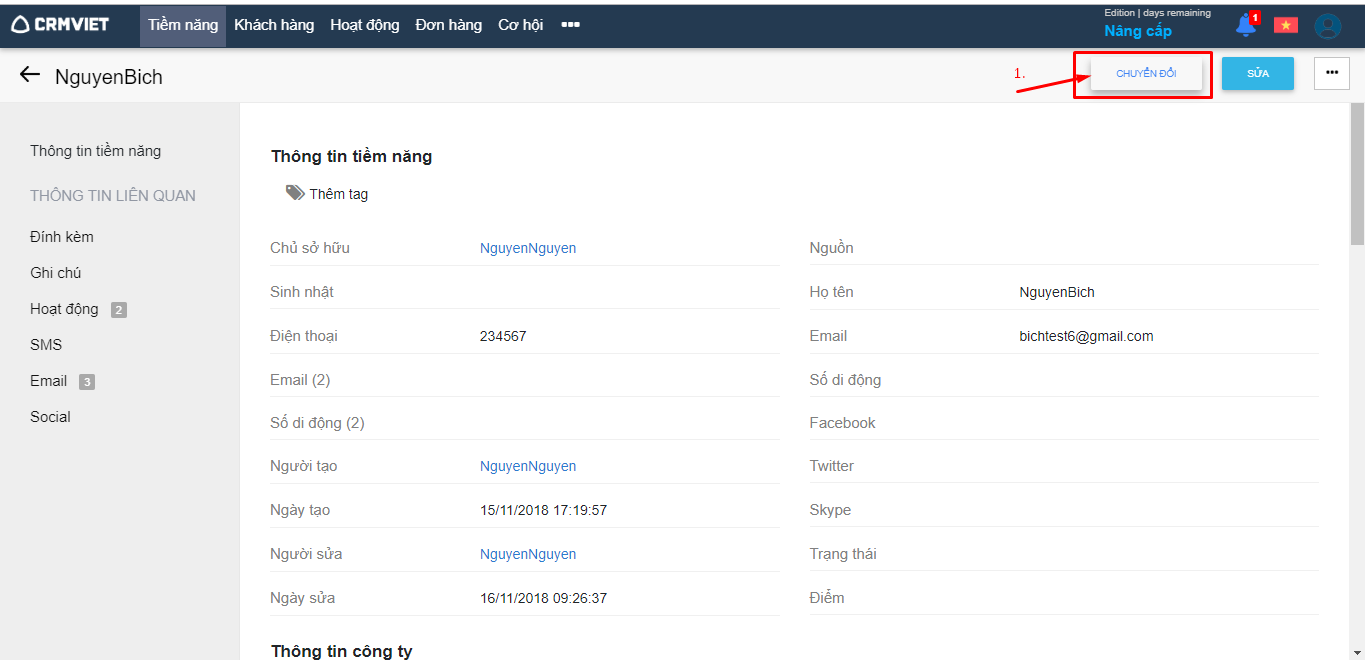The image size is (1365, 660).
Task: Select Hoạt động in the top navigation
Action: [365, 25]
